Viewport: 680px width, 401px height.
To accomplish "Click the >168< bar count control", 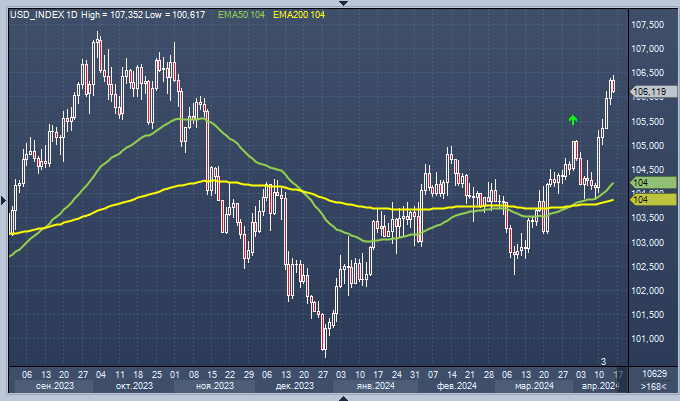I will coord(654,386).
